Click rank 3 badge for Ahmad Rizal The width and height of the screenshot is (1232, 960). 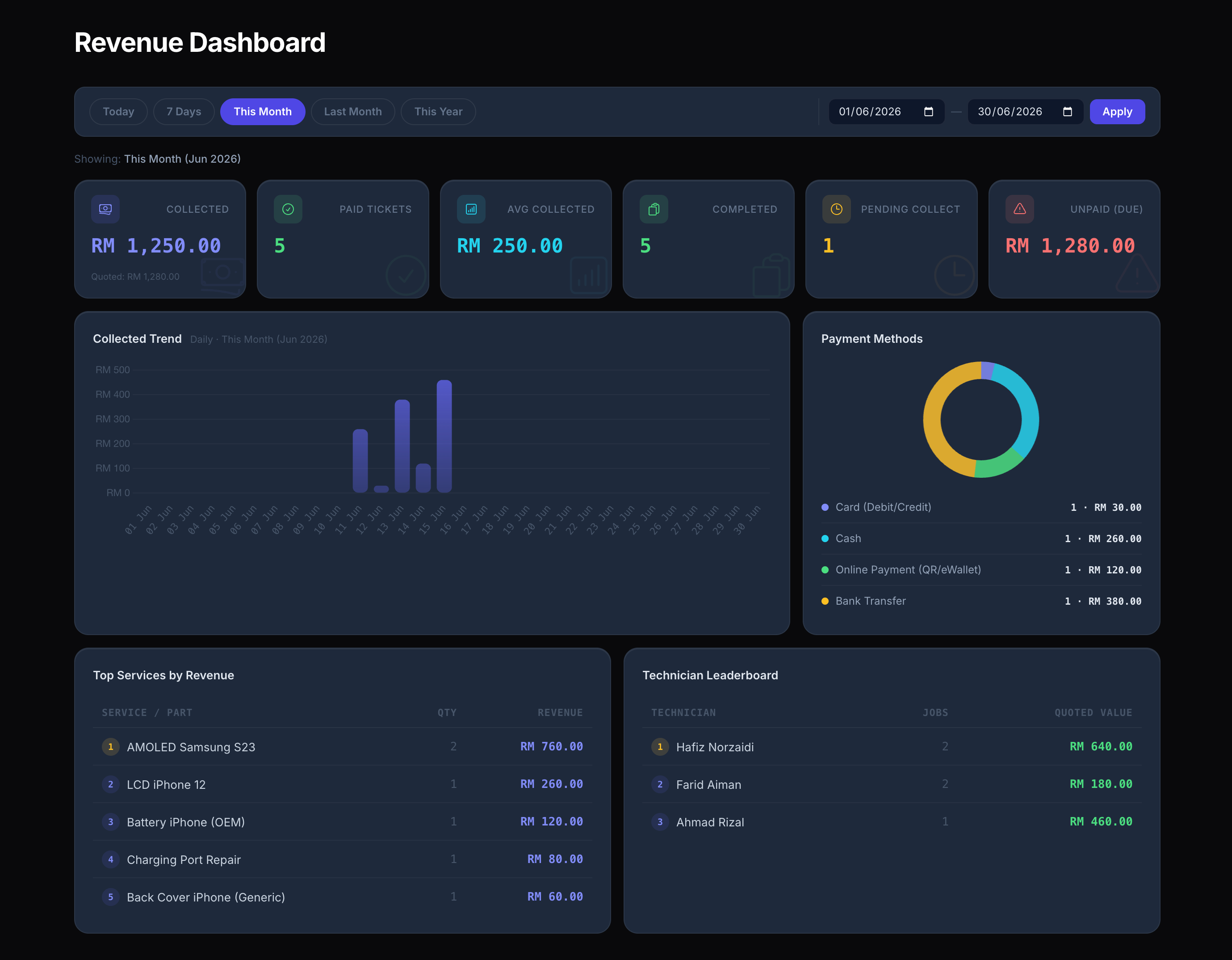(x=660, y=822)
